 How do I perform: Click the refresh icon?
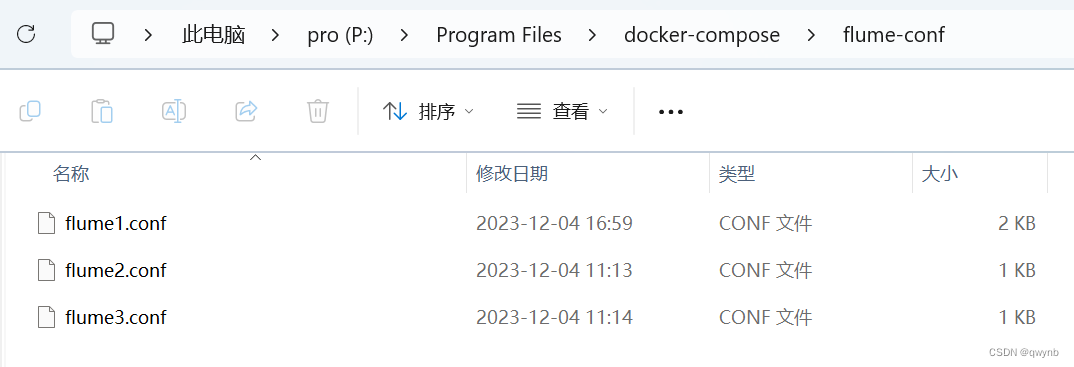[x=26, y=34]
